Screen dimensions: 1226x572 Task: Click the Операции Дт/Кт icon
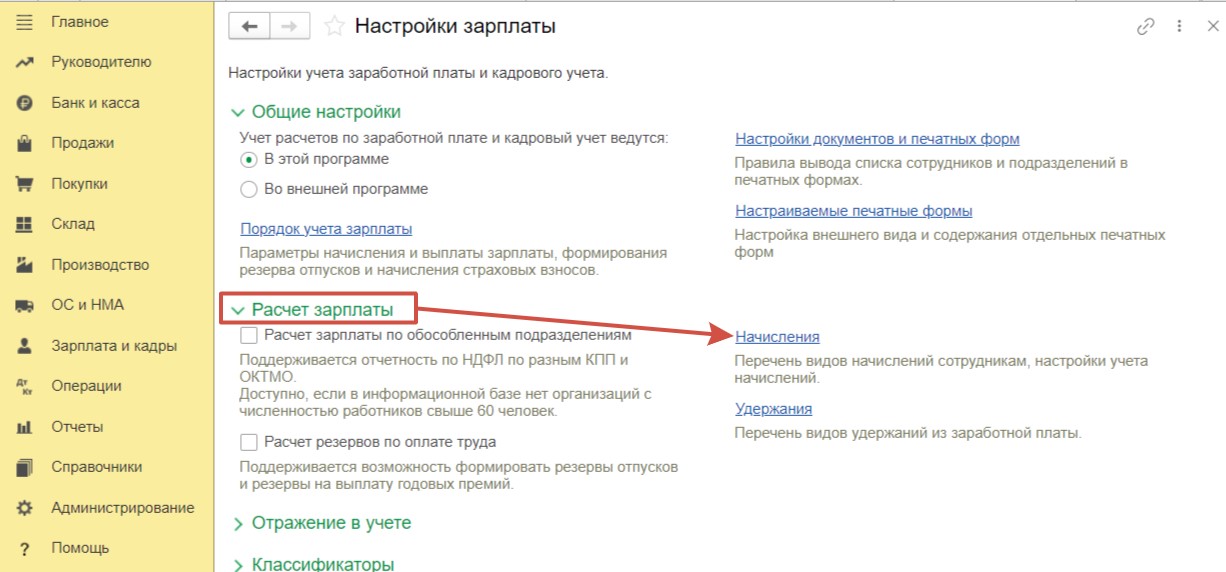[x=25, y=386]
